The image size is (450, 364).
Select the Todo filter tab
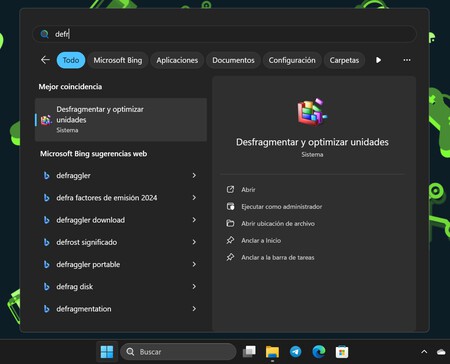[71, 60]
